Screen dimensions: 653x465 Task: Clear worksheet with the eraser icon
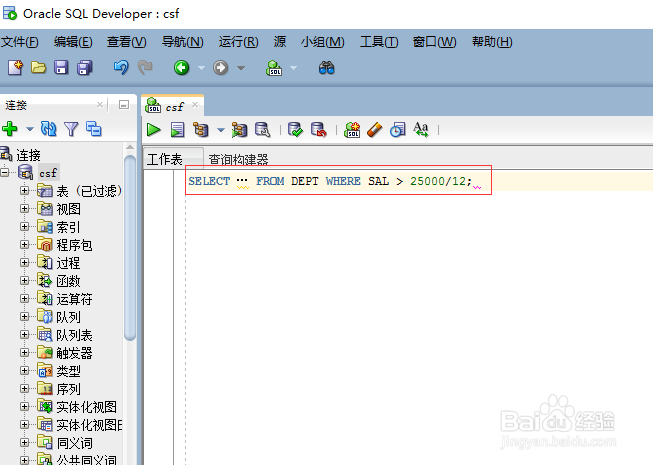tap(374, 130)
